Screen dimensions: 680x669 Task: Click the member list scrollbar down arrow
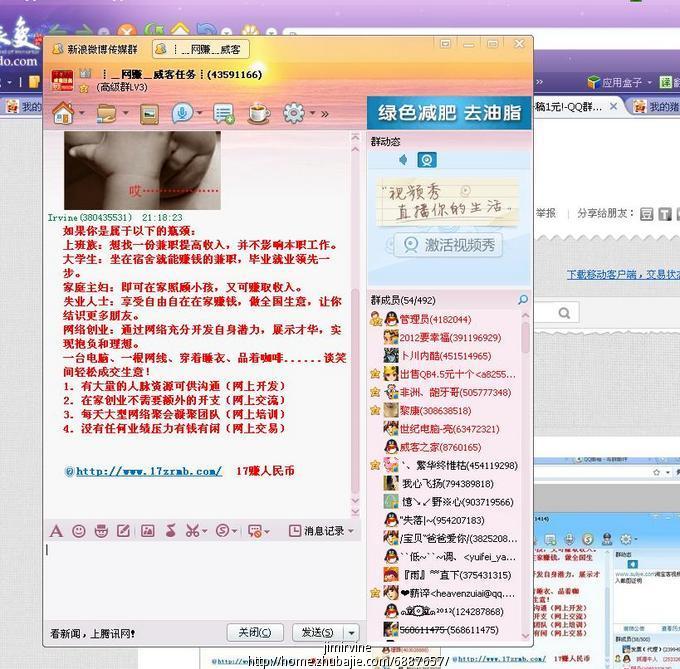coord(525,636)
